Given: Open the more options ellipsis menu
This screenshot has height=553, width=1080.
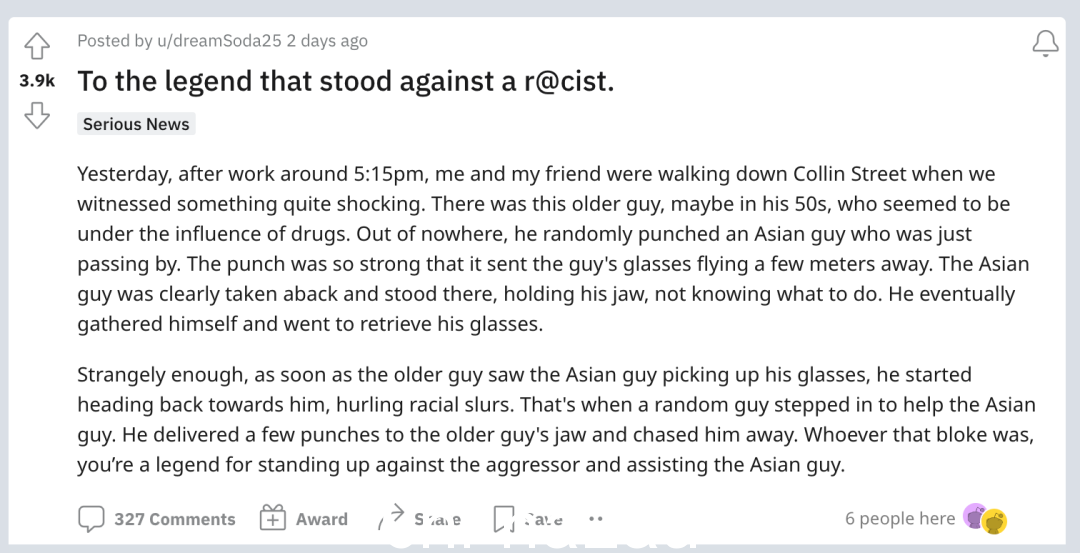Looking at the screenshot, I should click(596, 519).
